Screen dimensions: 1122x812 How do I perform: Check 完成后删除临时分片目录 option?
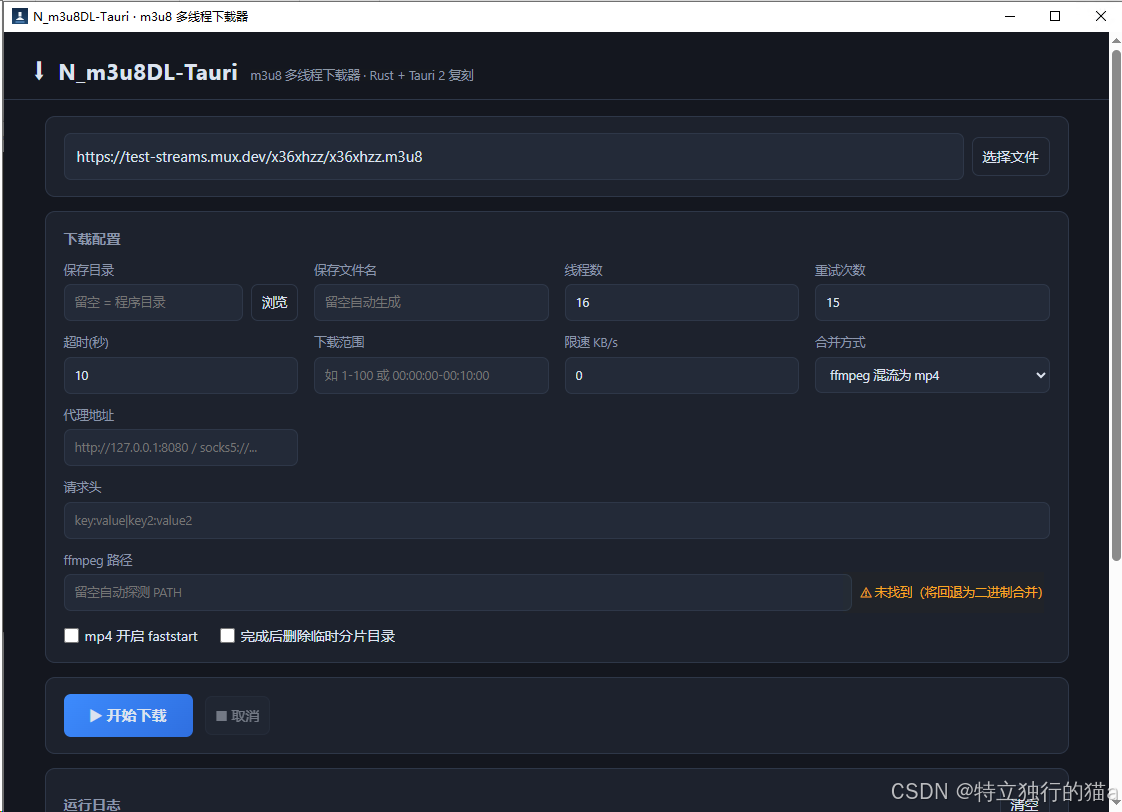pos(228,636)
